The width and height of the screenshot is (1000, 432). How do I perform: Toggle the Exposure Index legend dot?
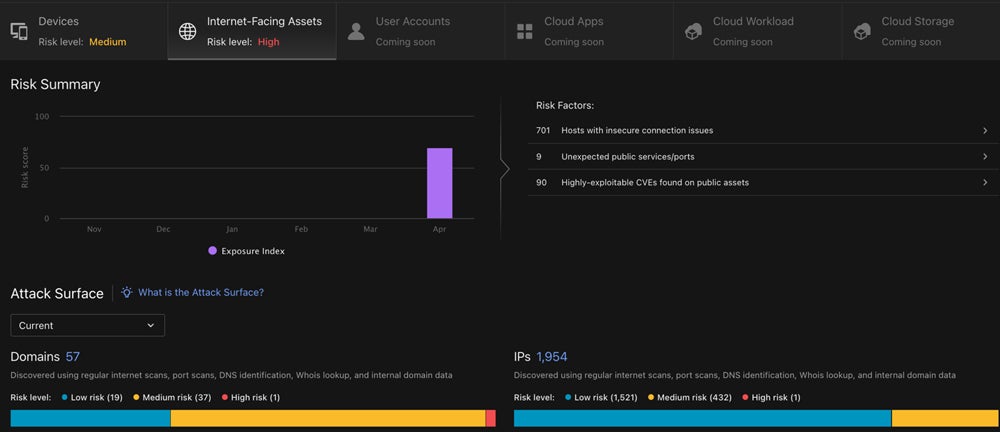click(212, 251)
